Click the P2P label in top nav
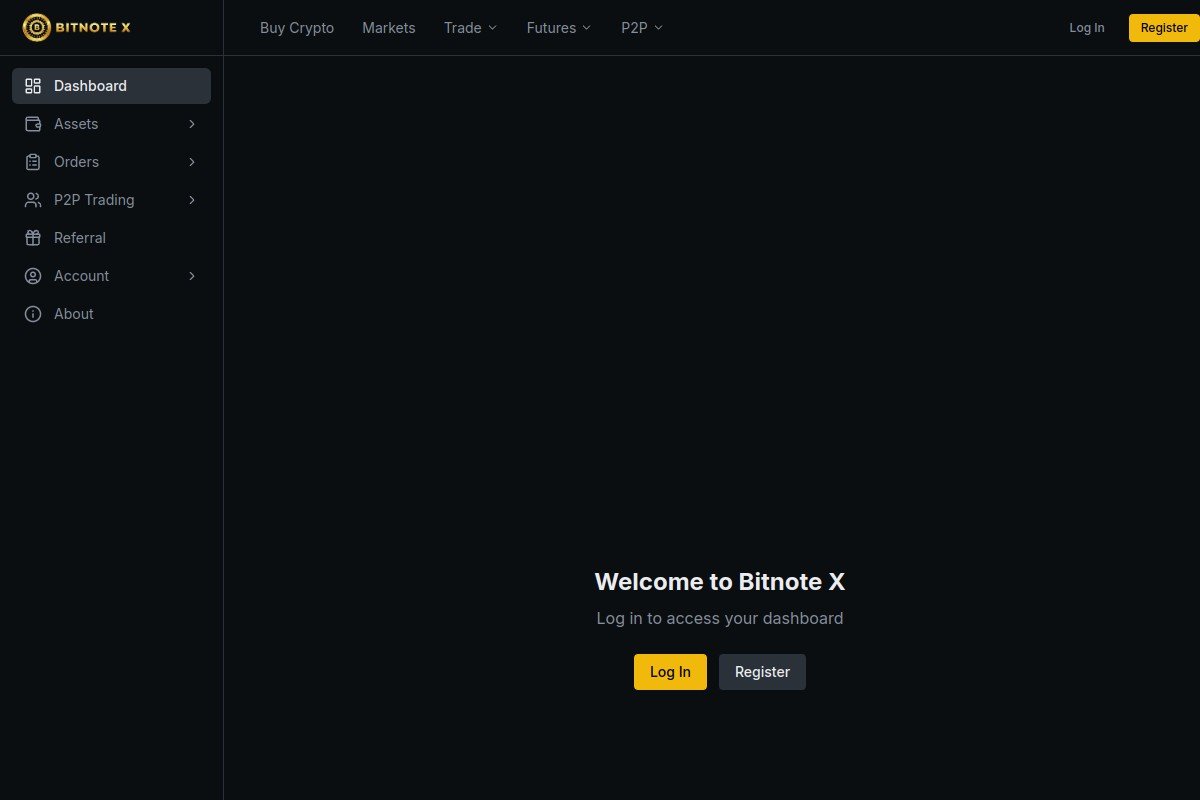Screen dimensions: 1200x800 click(634, 28)
